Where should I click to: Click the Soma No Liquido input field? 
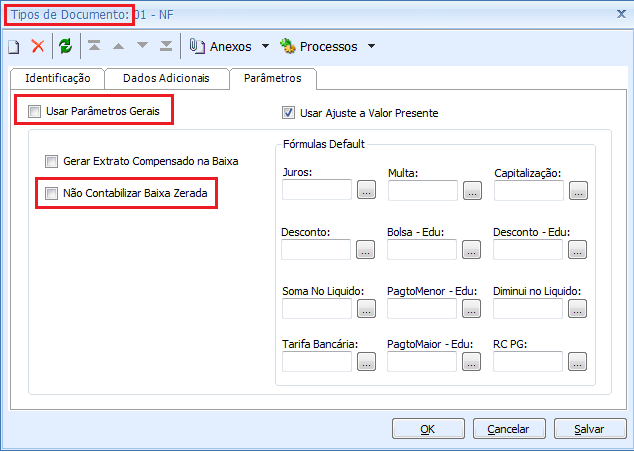click(x=317, y=308)
